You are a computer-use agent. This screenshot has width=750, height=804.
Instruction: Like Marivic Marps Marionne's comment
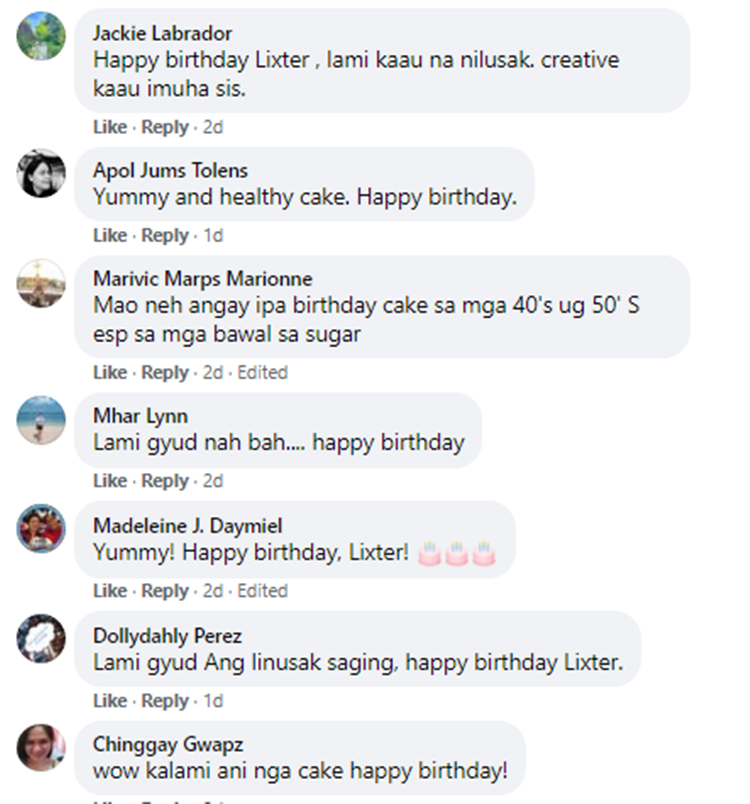(110, 373)
